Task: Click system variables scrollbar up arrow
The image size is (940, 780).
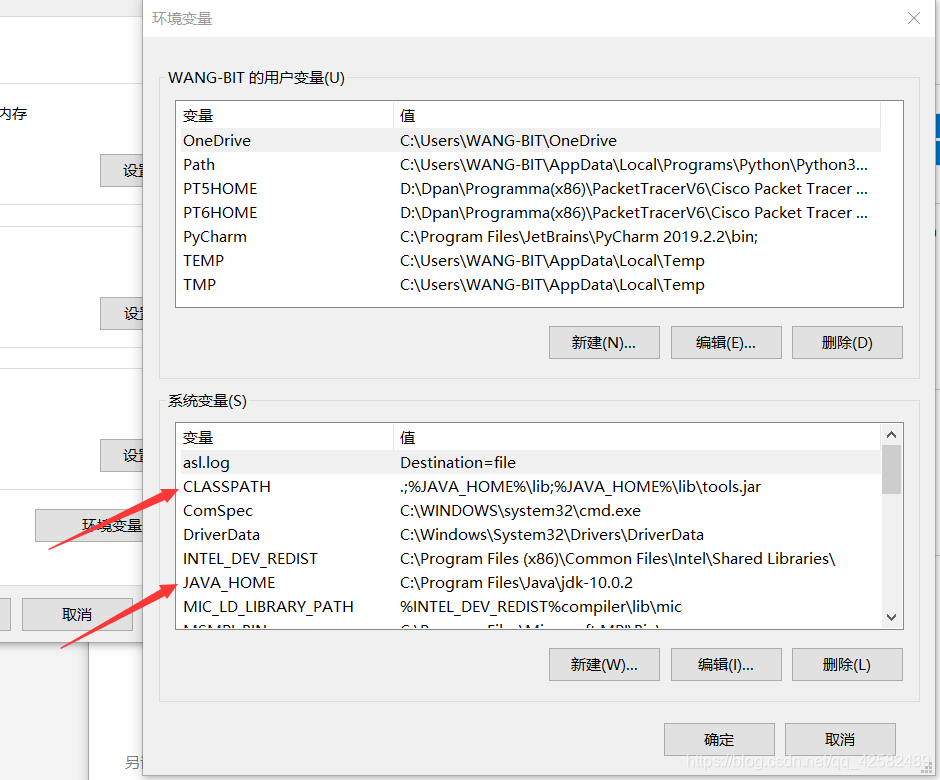Action: pos(891,435)
